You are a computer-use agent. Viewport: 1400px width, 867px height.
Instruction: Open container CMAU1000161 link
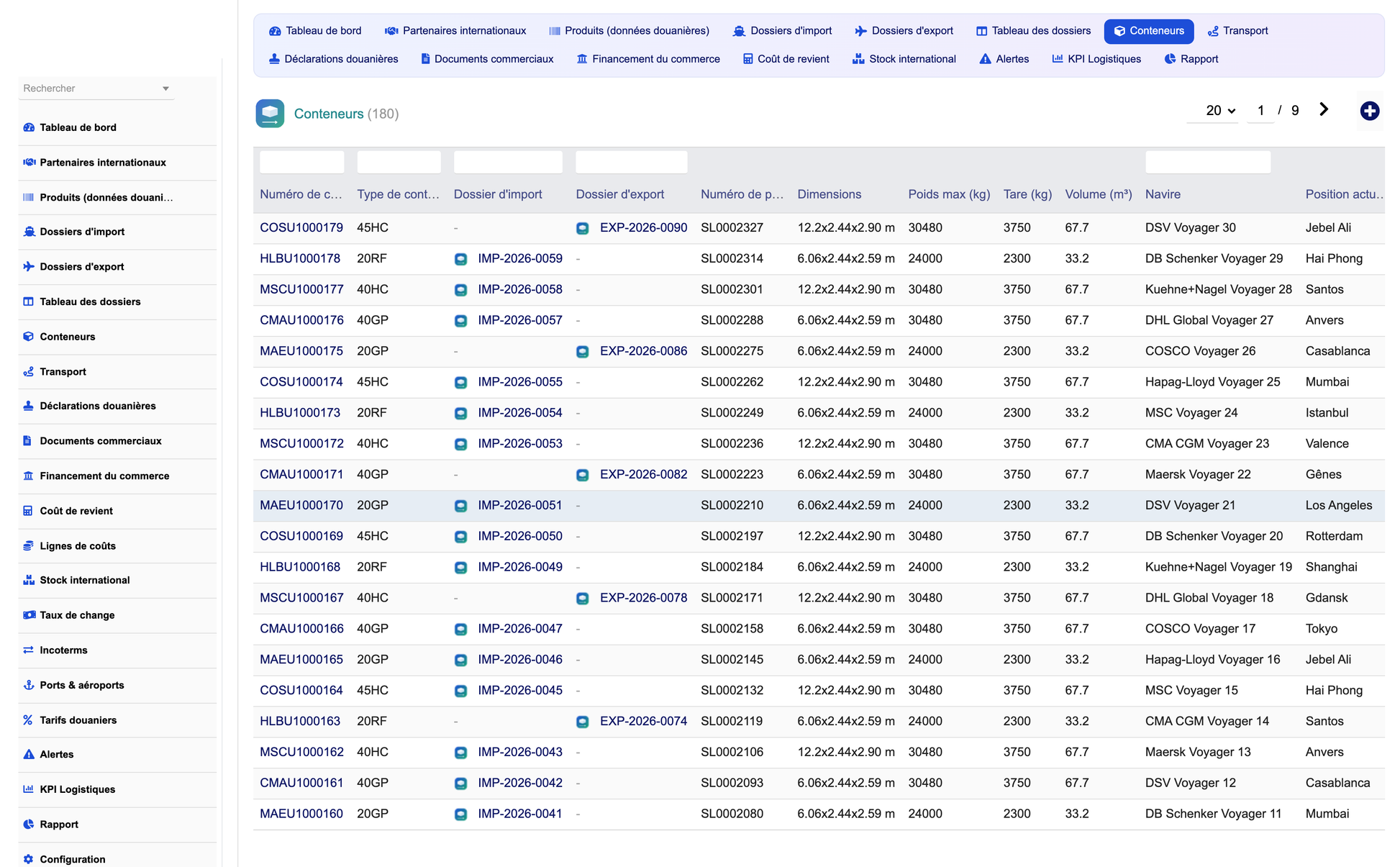tap(301, 783)
